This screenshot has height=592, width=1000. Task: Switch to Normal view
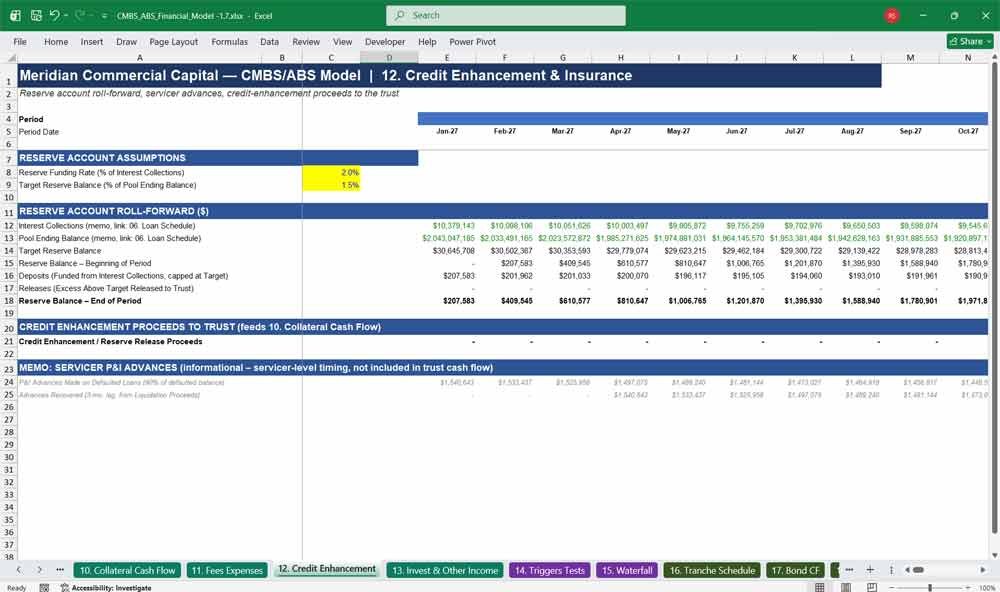click(820, 587)
